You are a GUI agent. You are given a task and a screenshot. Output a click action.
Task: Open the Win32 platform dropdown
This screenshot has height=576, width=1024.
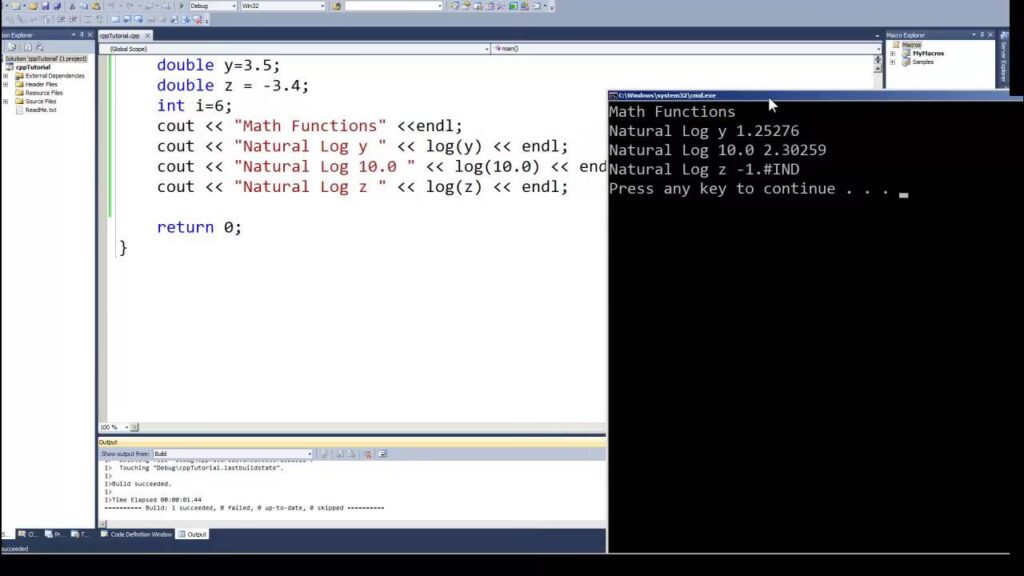(283, 6)
